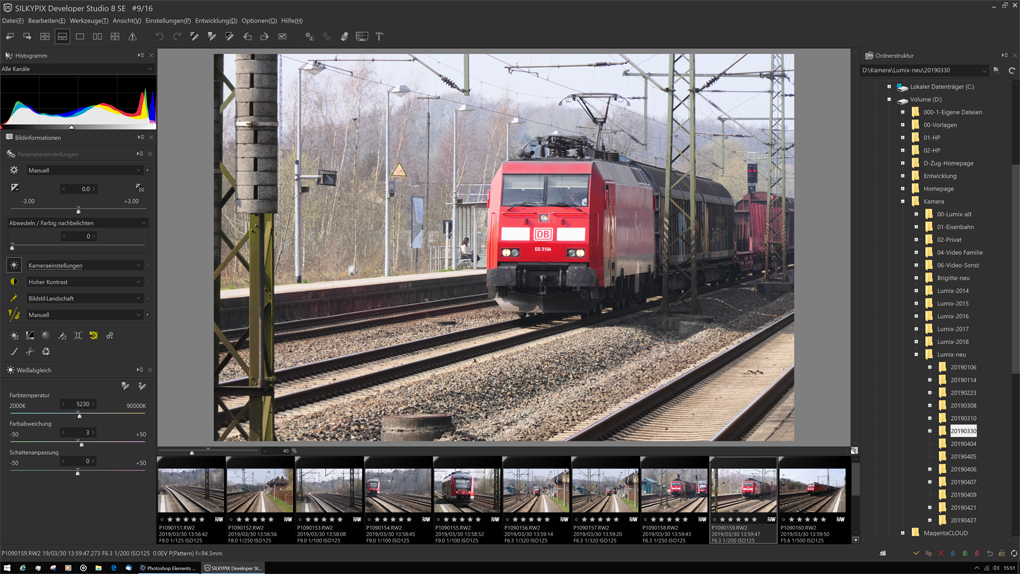Open the Bearbeiten menu
Image resolution: width=1020 pixels, height=574 pixels.
pos(46,21)
